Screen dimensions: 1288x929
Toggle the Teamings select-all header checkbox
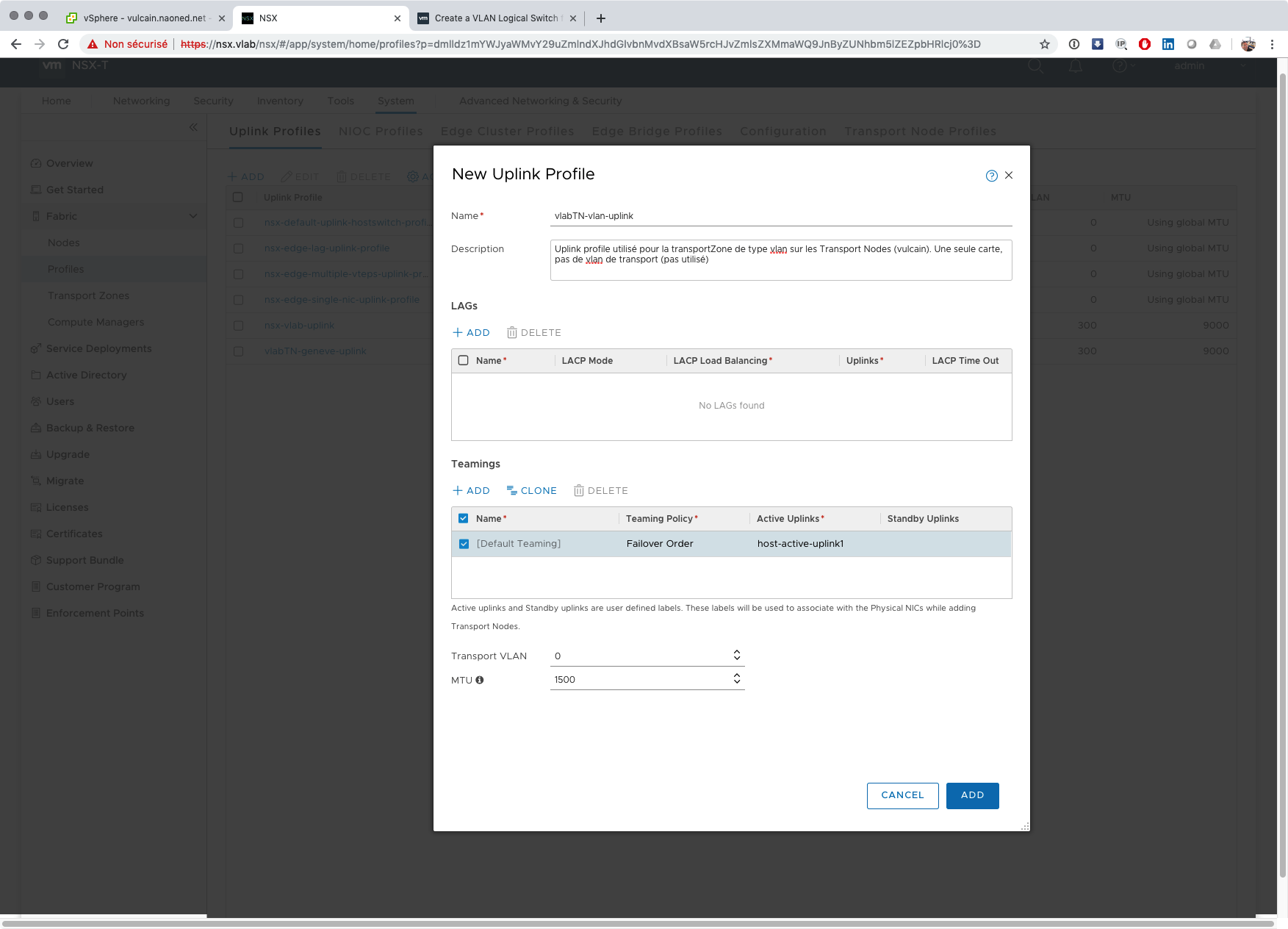click(x=464, y=519)
